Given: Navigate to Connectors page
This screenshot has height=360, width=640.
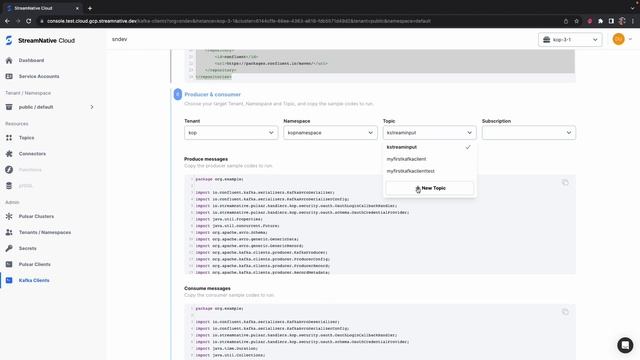Looking at the screenshot, I should click(32, 154).
